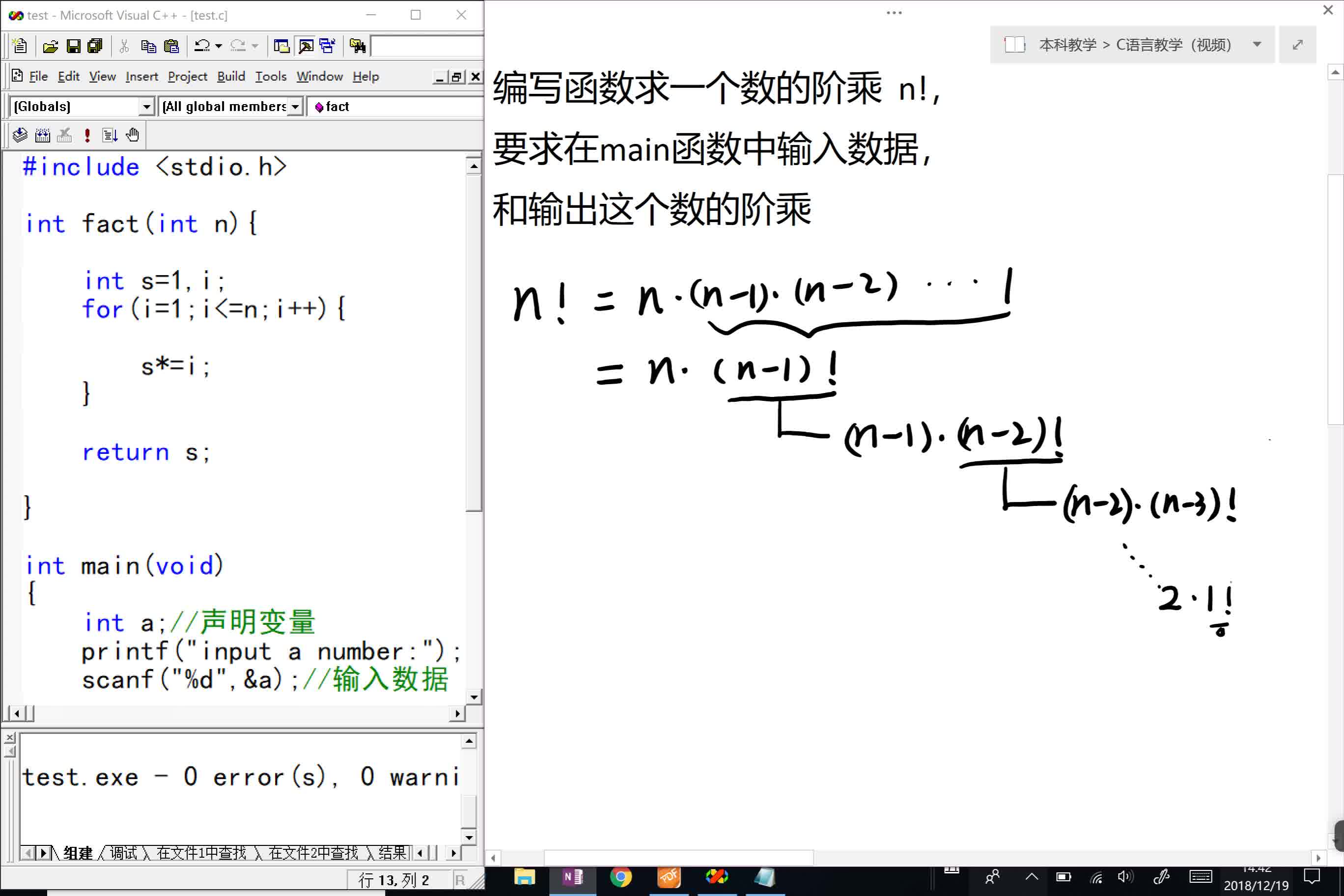
Task: Click Find in Files binoculars icon
Action: pos(358,46)
